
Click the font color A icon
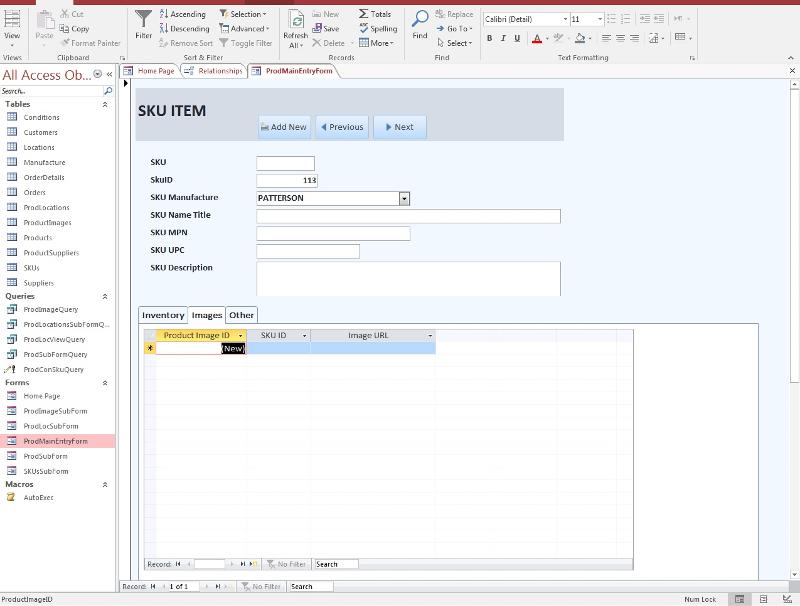537,38
